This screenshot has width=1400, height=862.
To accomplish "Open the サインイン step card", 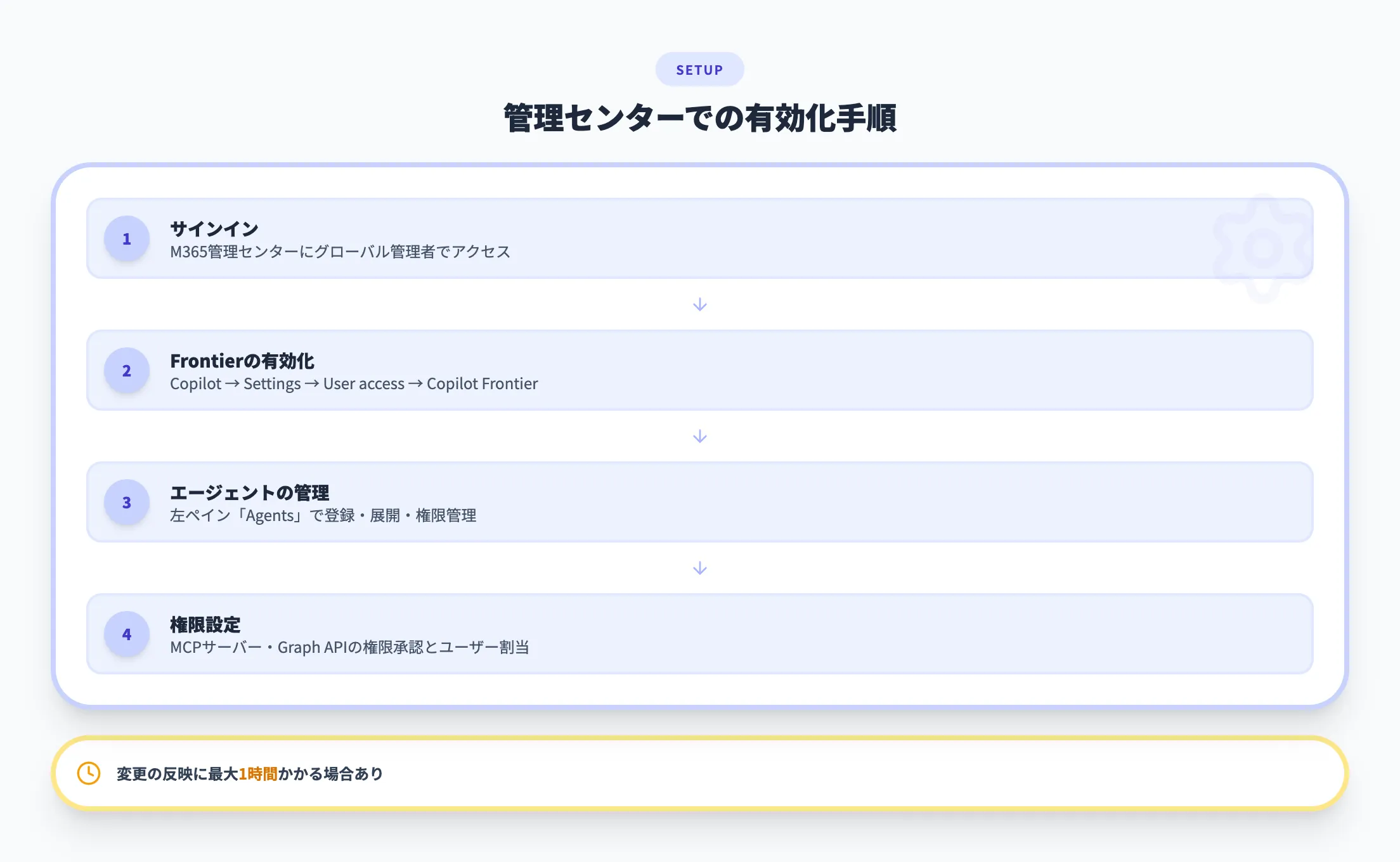I will click(697, 239).
